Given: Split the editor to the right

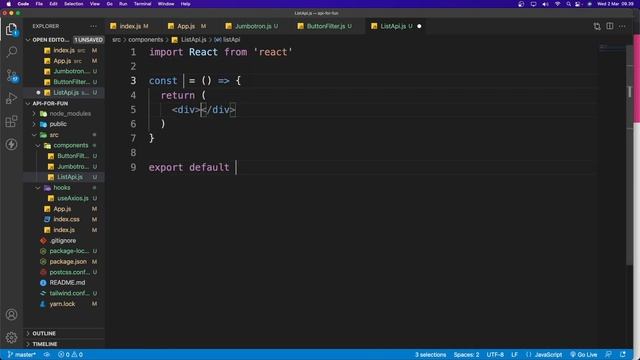Looking at the screenshot, I should (609, 26).
